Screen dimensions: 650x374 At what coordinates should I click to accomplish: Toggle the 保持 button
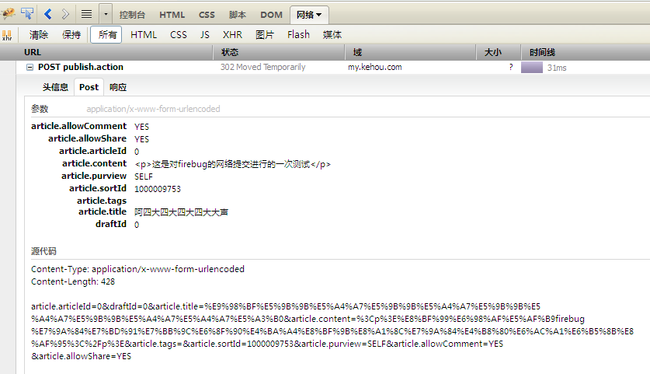point(71,35)
